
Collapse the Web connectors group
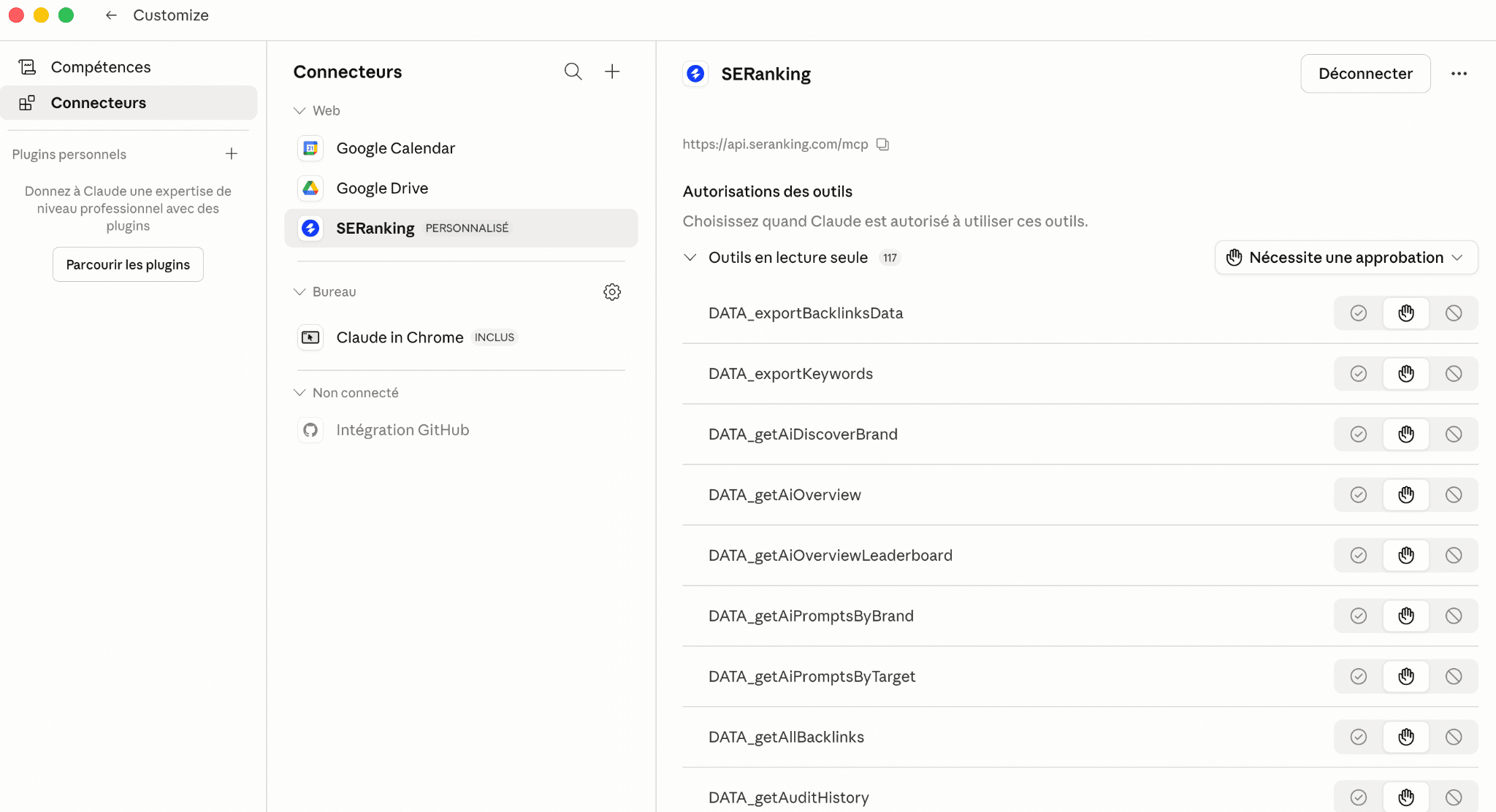(299, 111)
